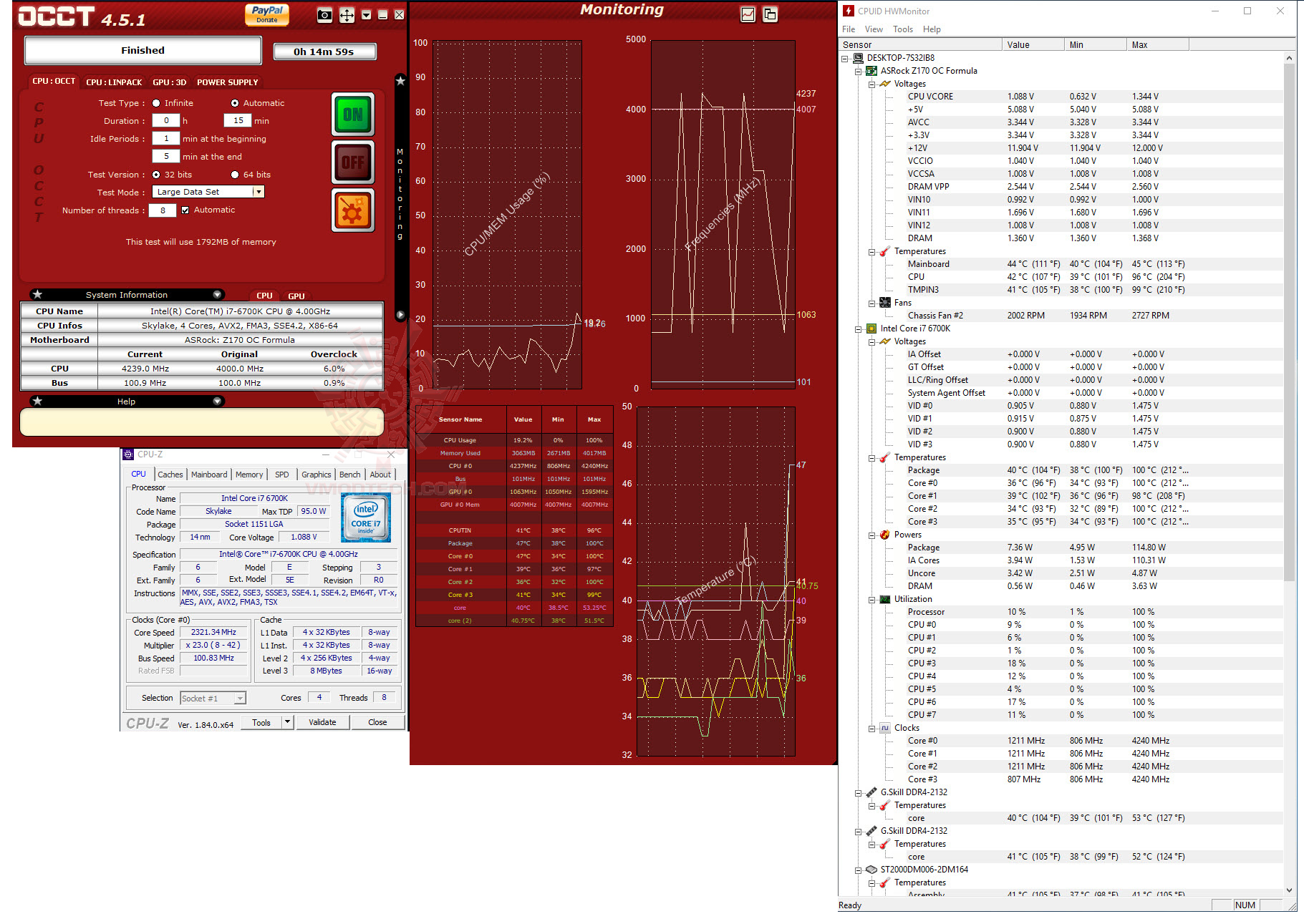
Task: Open the Memory tab in CPU-Z
Action: click(249, 475)
